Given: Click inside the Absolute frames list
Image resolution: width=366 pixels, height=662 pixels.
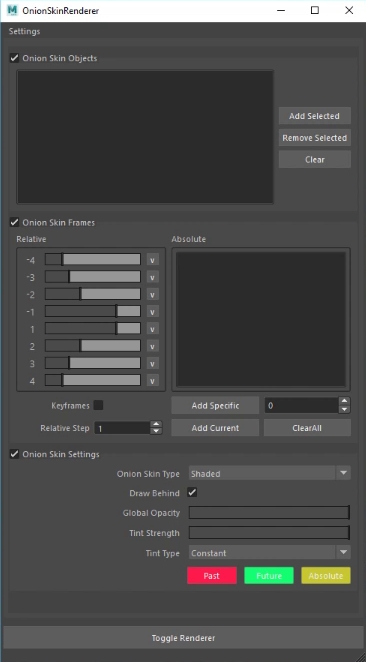Looking at the screenshot, I should pos(261,319).
